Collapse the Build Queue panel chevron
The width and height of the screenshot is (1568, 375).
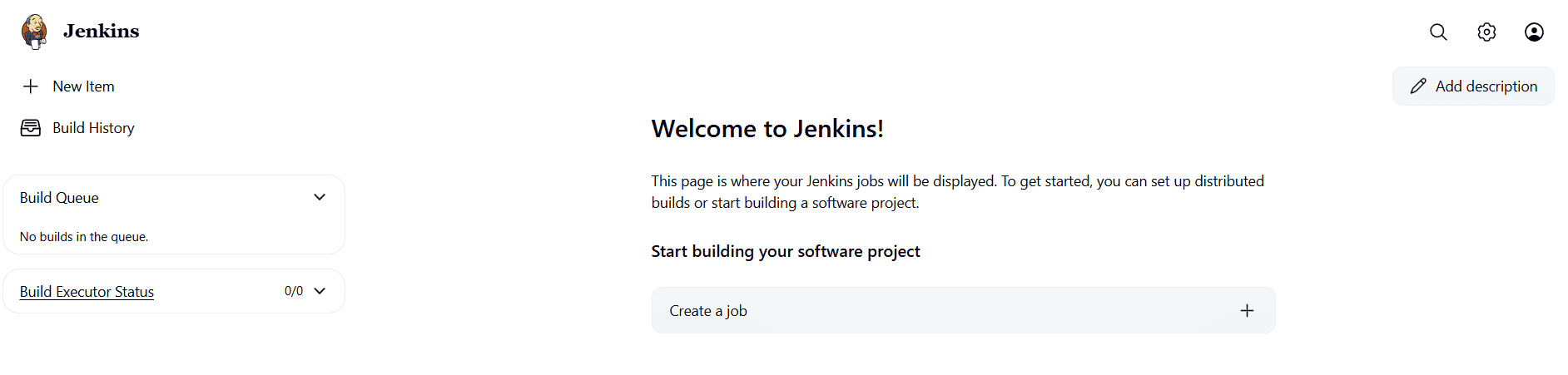[320, 197]
